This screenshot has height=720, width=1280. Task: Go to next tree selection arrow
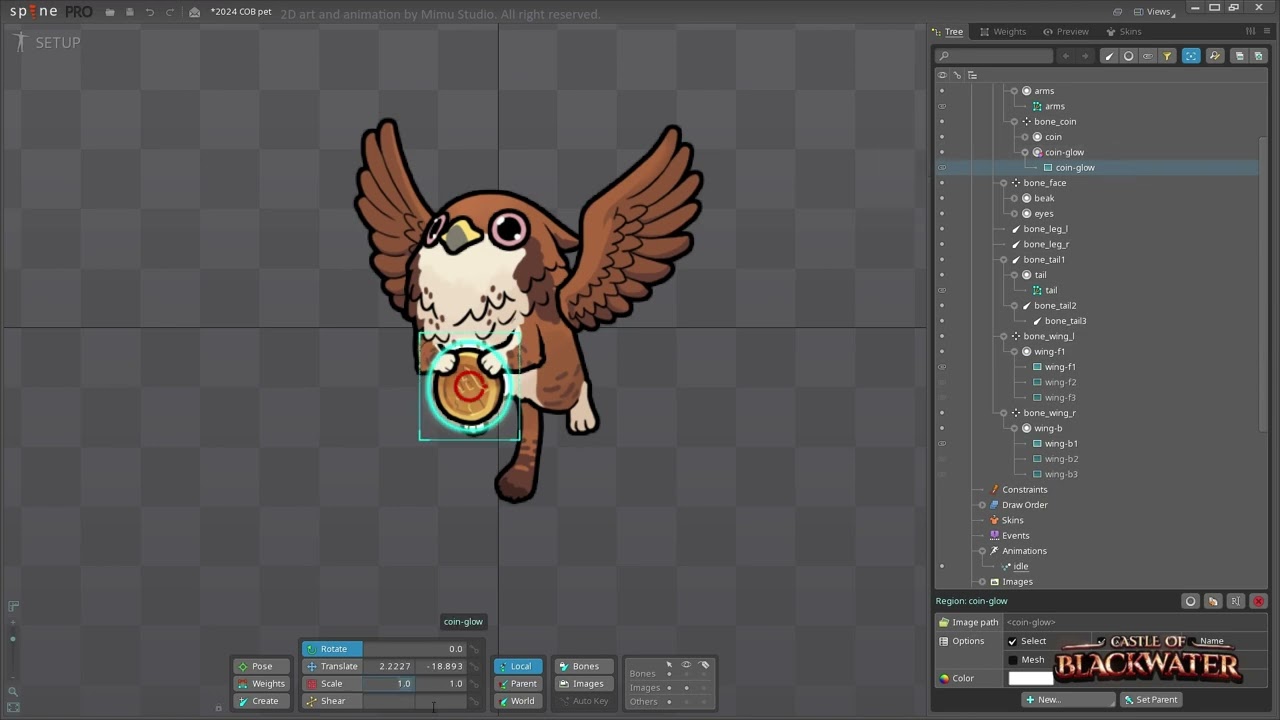[1085, 56]
